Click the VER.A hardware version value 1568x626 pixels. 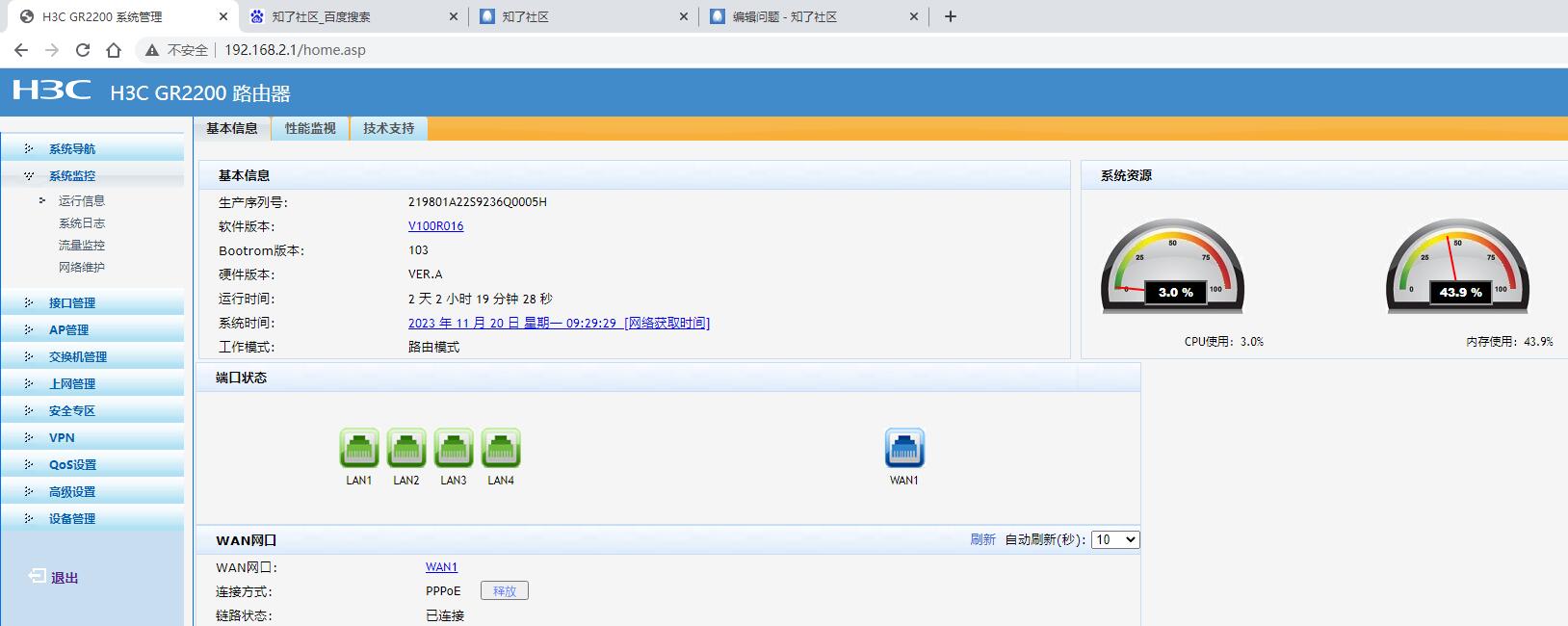click(426, 274)
